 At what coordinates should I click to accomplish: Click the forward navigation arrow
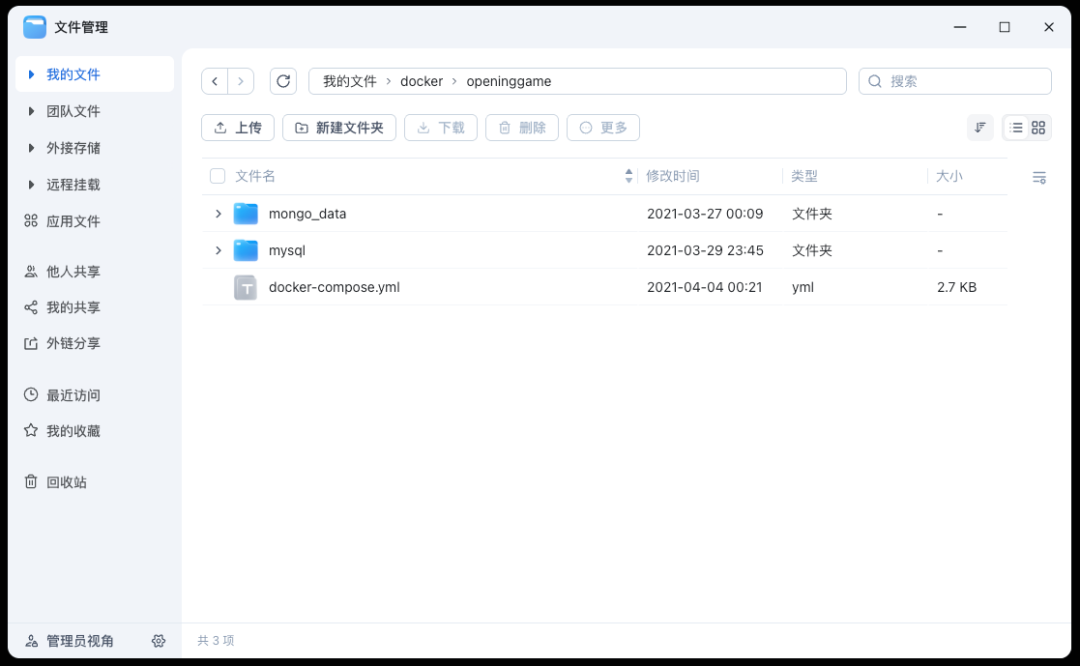tap(240, 81)
